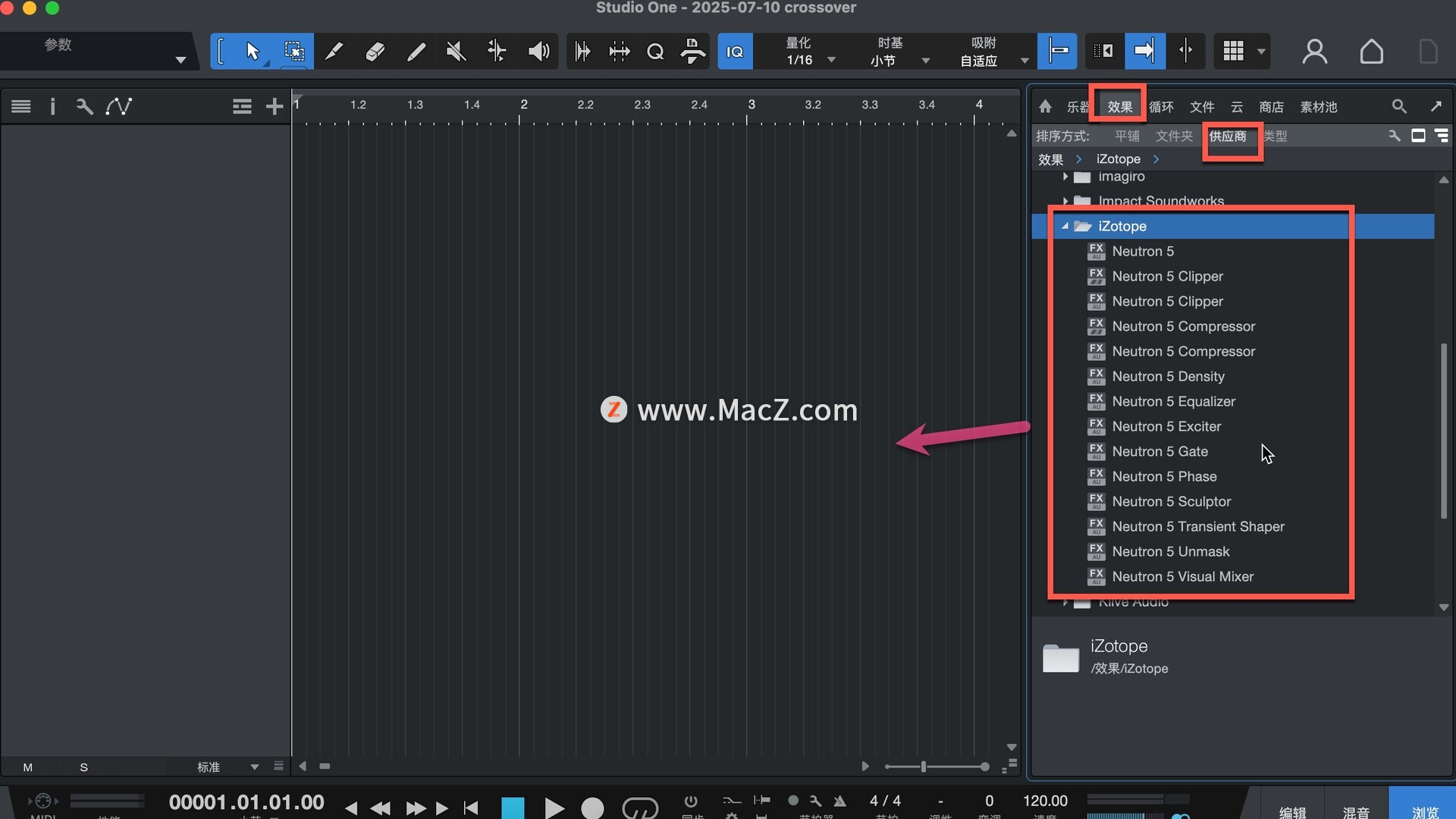Select the Range tool
Viewport: 1456px width, 819px height.
click(294, 52)
